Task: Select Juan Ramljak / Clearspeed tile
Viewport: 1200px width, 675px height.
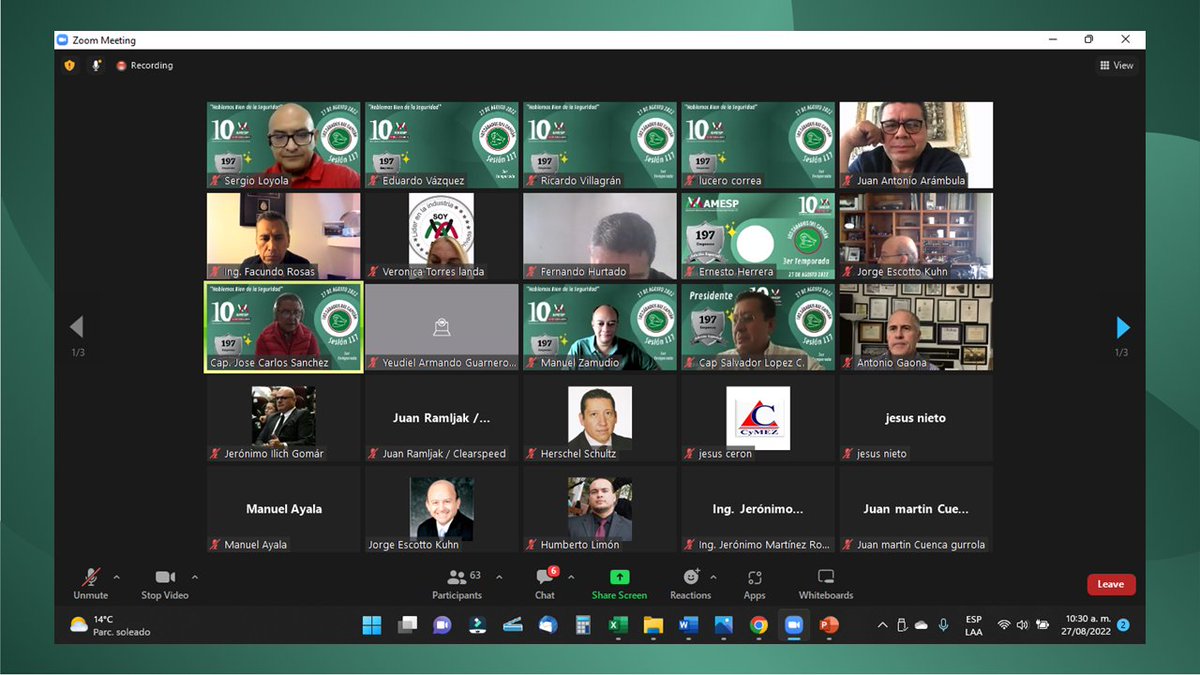Action: (x=442, y=418)
